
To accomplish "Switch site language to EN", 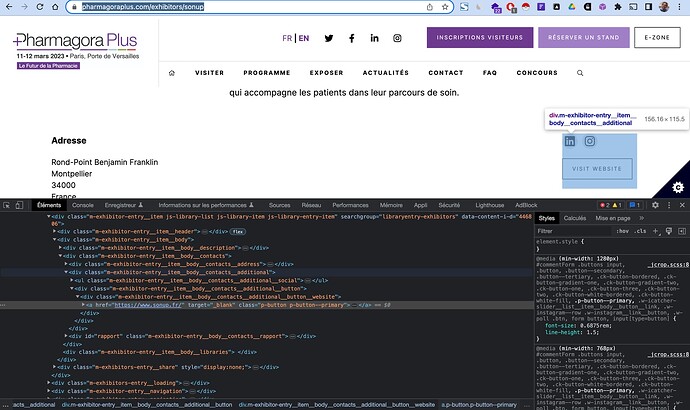I will click(304, 38).
